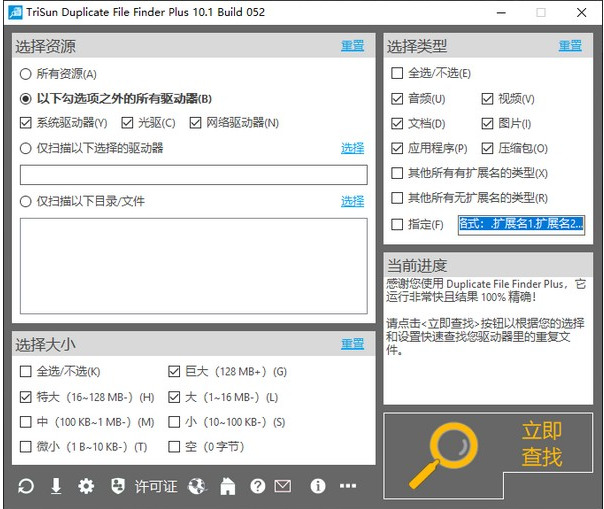
Task: Uncheck the 视频(V) video checkbox
Action: tap(487, 99)
